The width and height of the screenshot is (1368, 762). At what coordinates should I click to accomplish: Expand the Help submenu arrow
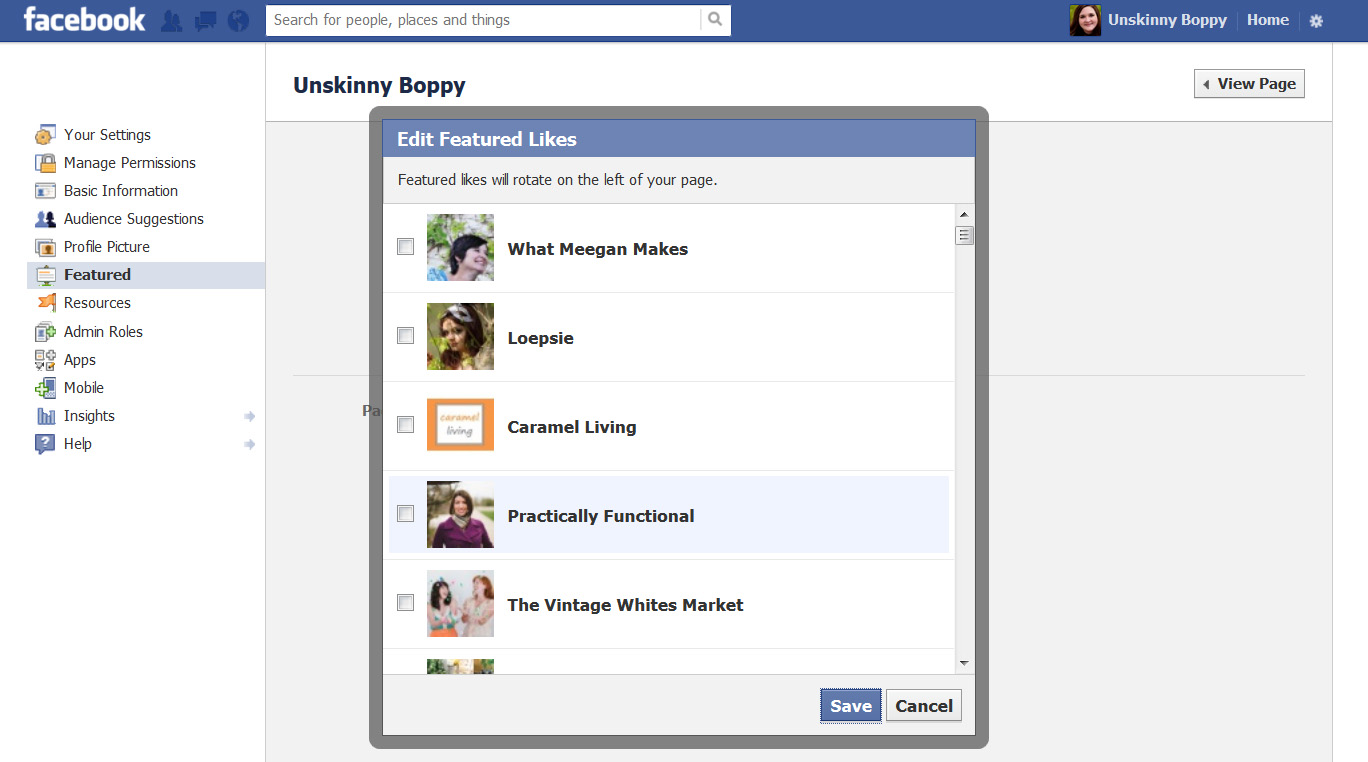point(250,444)
